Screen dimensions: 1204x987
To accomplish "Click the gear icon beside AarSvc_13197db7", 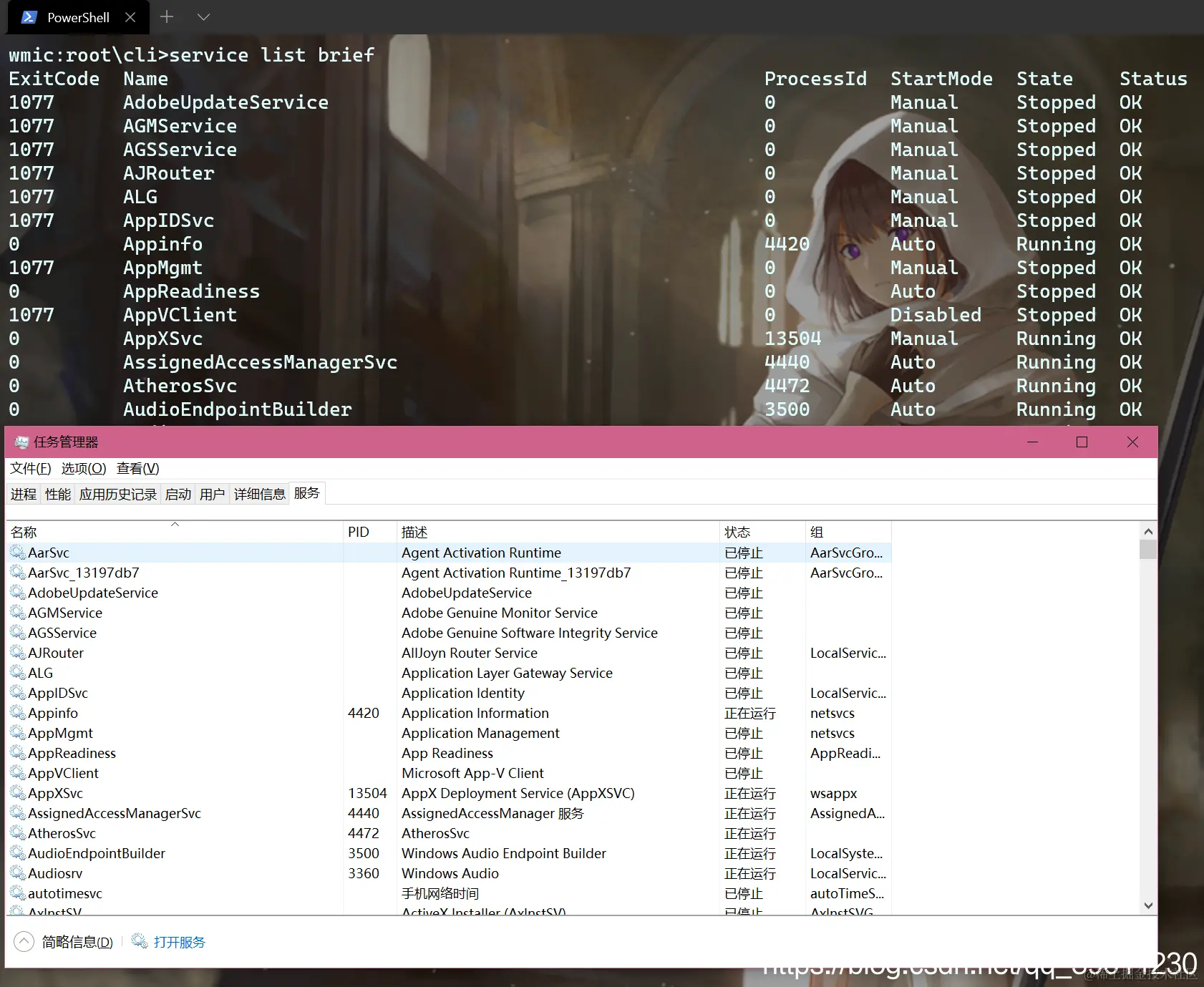I will click(x=18, y=573).
